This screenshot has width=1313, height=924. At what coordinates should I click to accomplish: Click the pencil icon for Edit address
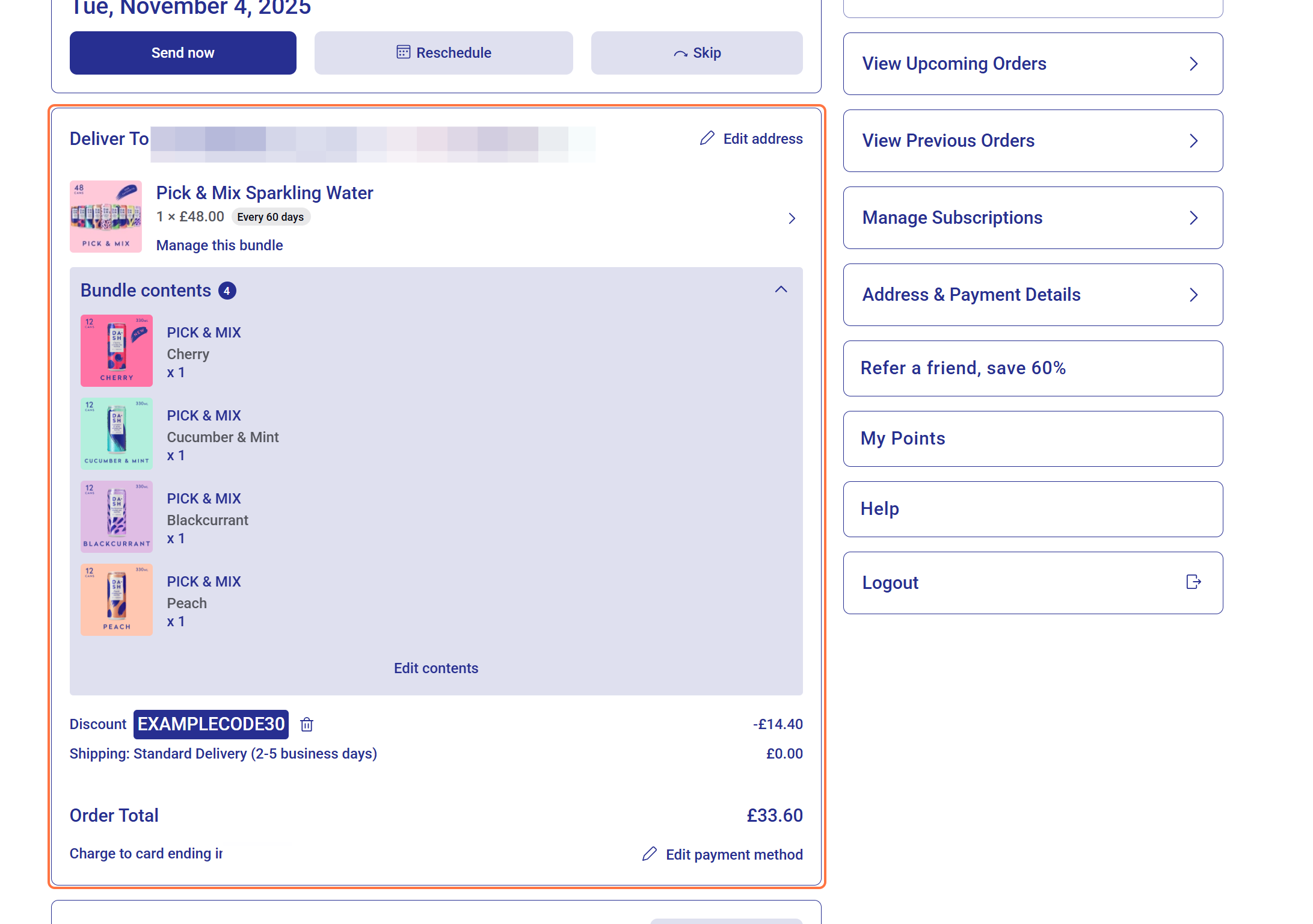point(707,138)
